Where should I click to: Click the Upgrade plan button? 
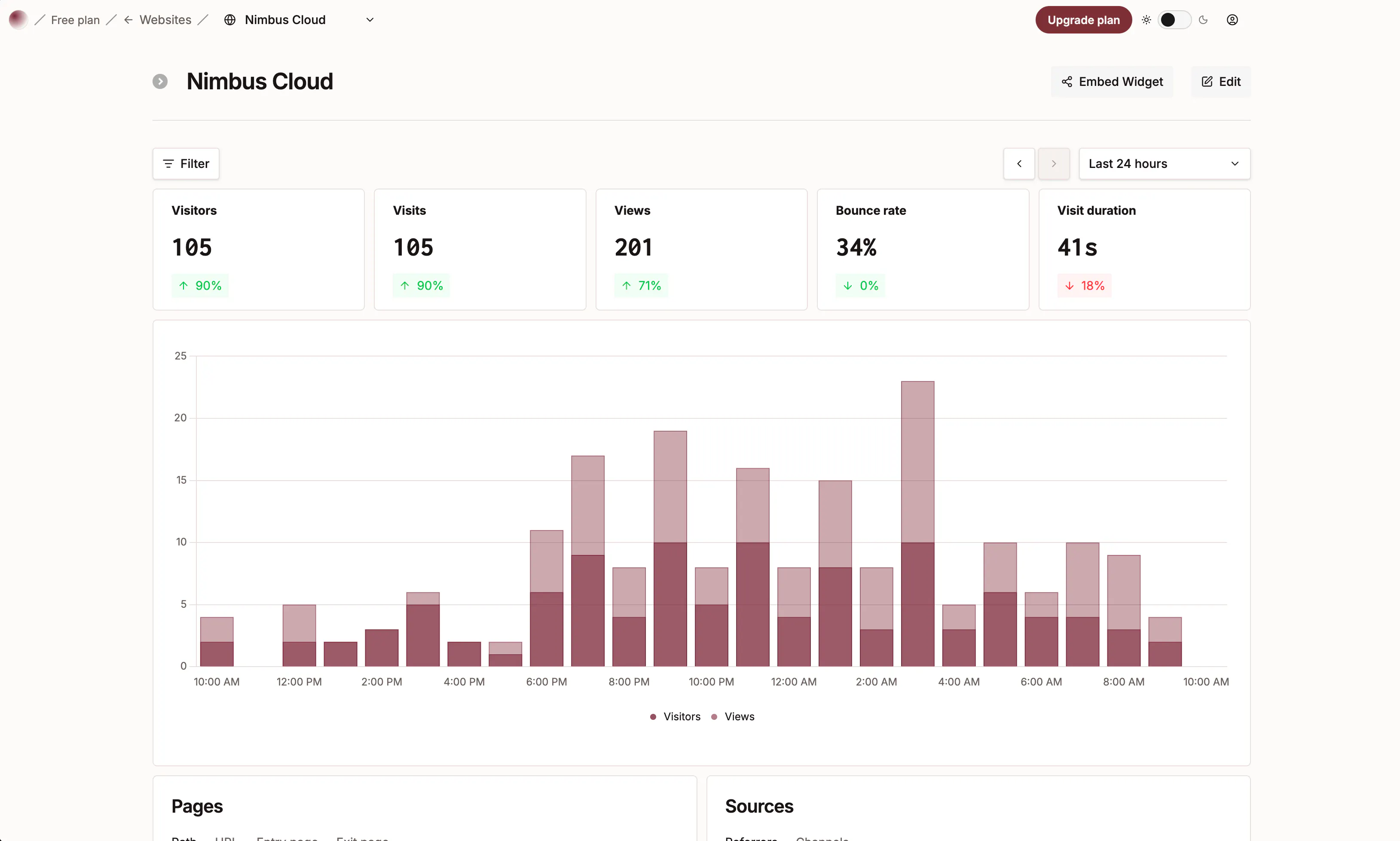coord(1083,20)
